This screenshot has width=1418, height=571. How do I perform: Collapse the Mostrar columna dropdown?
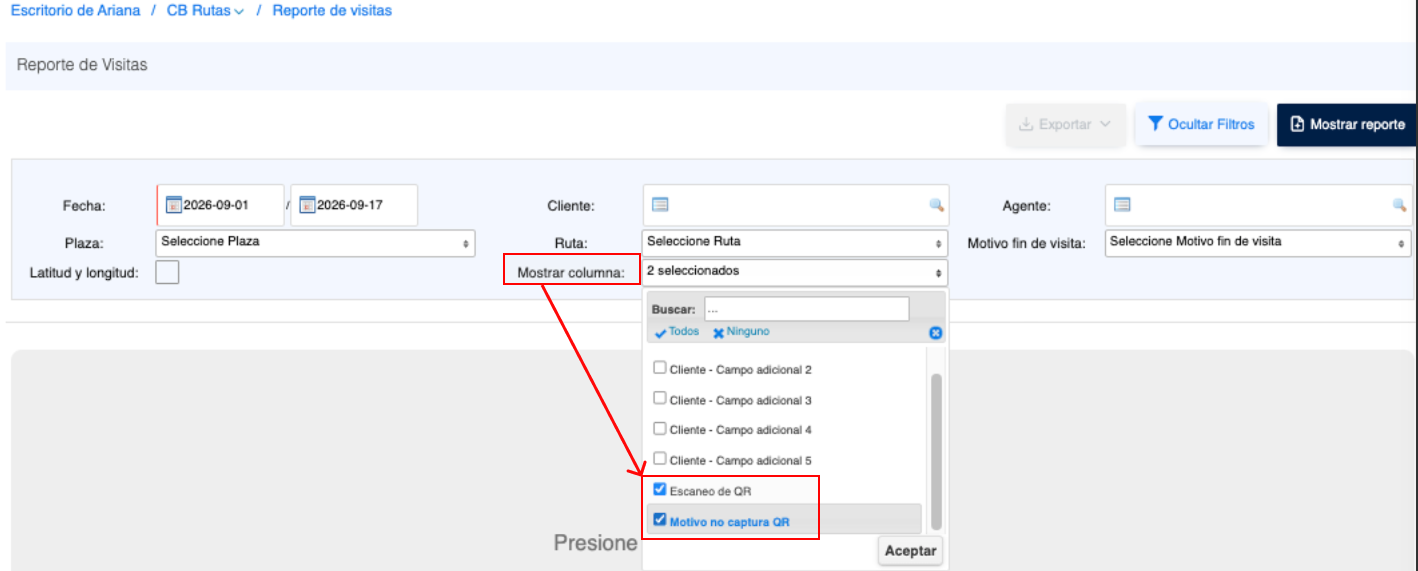click(795, 272)
